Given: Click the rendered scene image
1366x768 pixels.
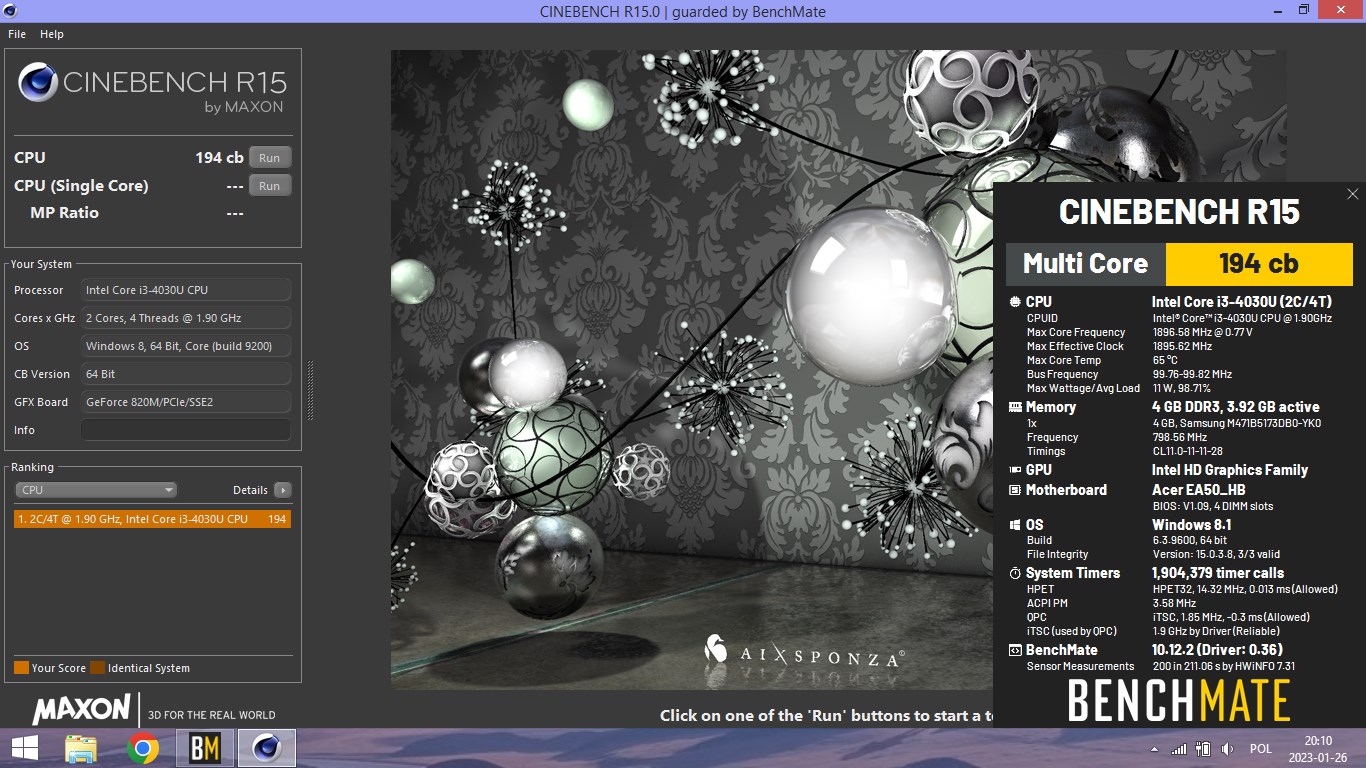Looking at the screenshot, I should (691, 370).
